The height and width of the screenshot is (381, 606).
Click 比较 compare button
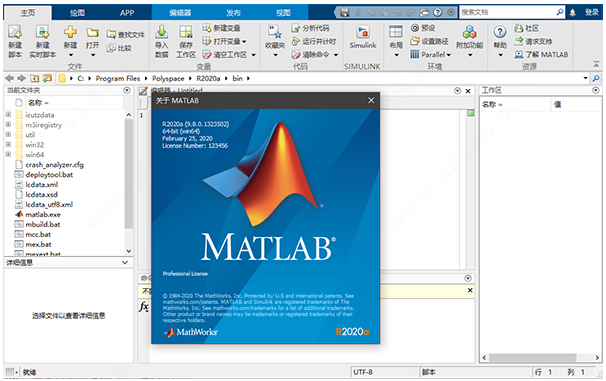click(x=119, y=48)
